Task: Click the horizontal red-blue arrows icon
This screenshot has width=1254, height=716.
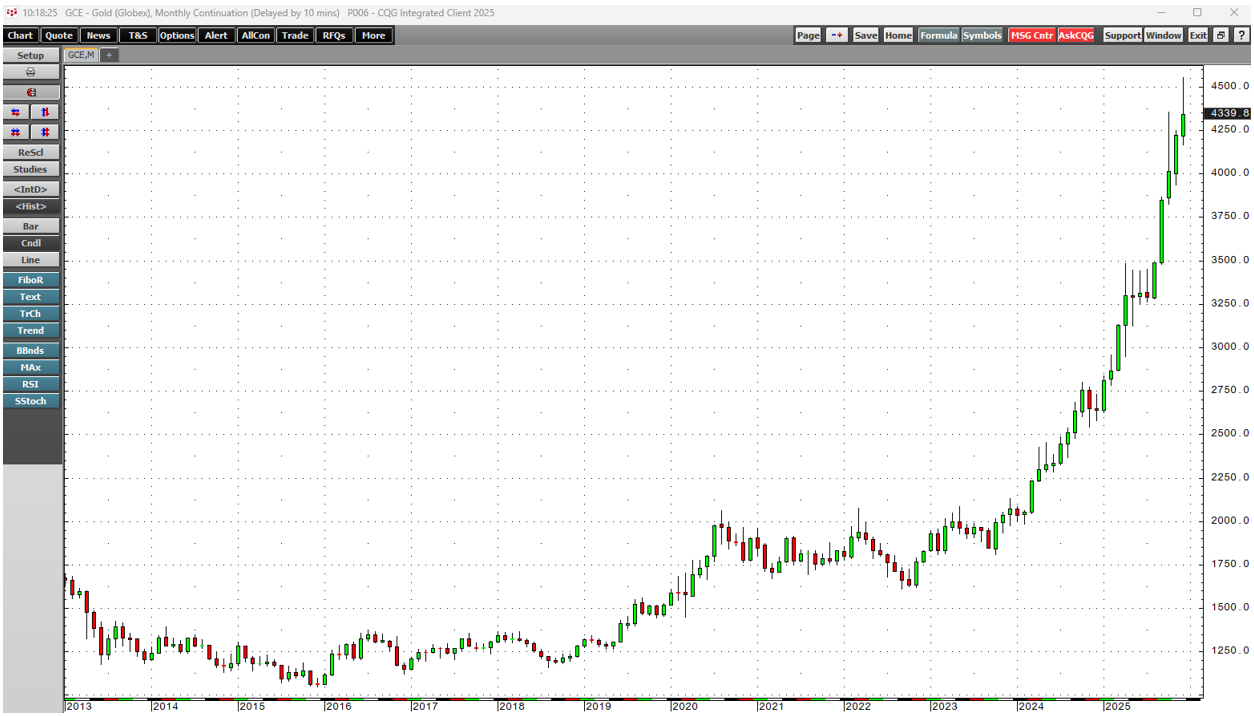Action: pyautogui.click(x=16, y=113)
